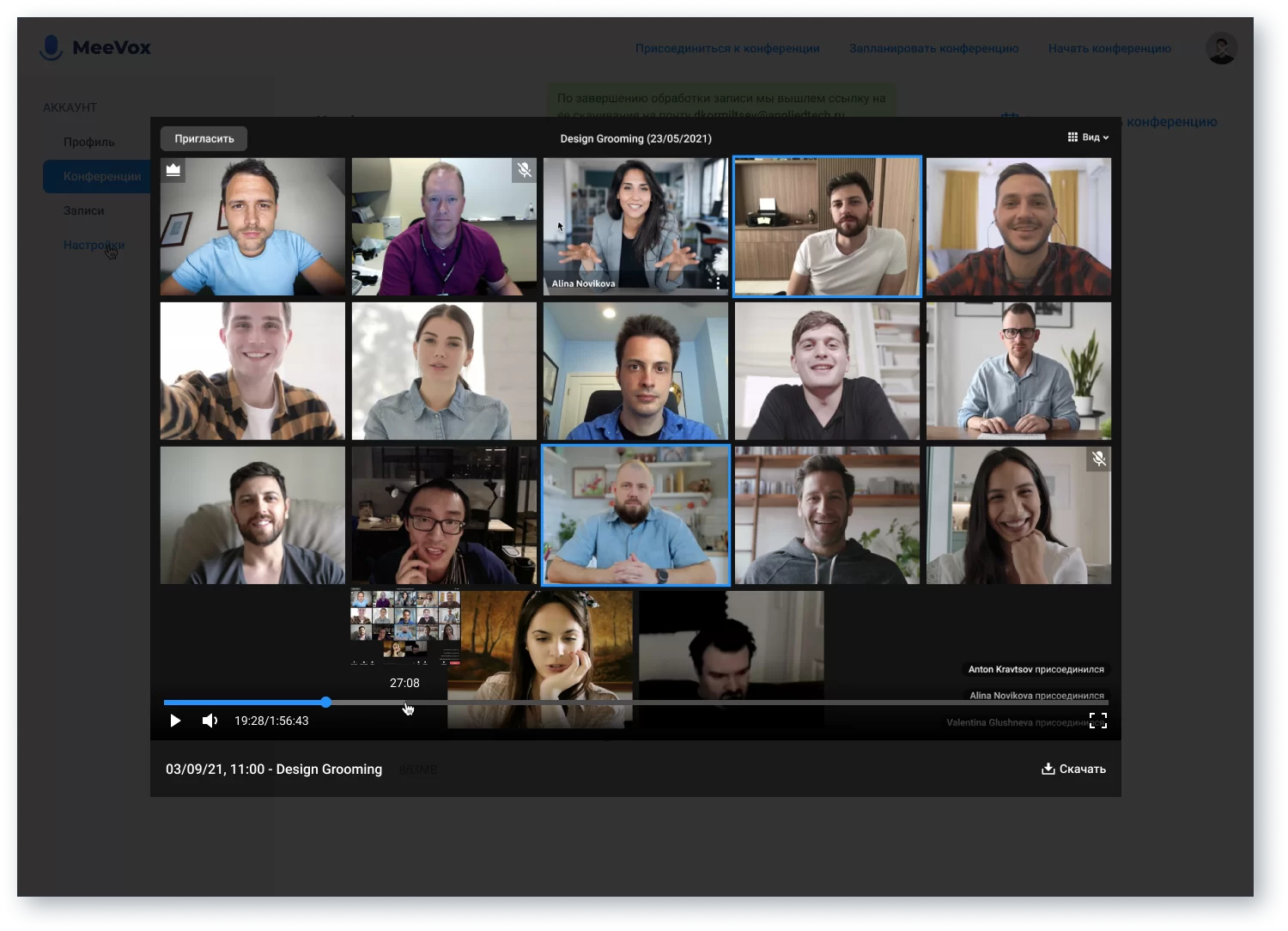Image resolution: width=1288 pixels, height=931 pixels.
Task: Click the MeeVox microphone logo
Action: 52,47
